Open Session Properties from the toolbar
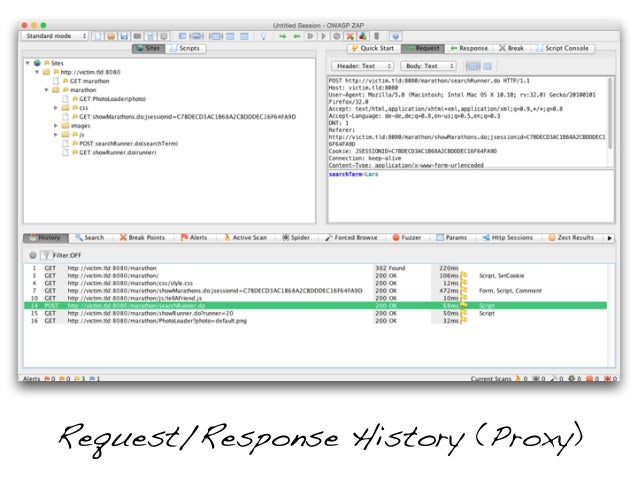 pyautogui.click(x=150, y=36)
